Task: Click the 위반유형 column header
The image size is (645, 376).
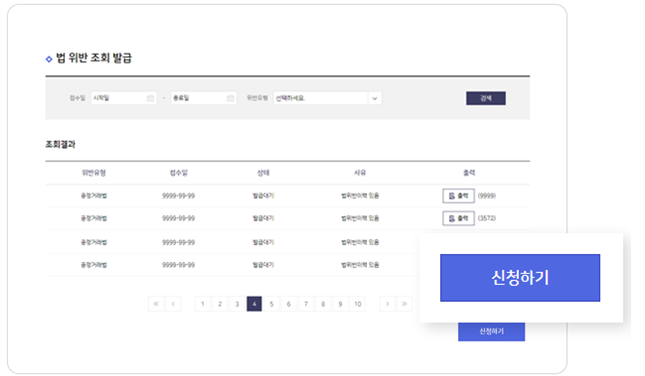Action: (94, 173)
